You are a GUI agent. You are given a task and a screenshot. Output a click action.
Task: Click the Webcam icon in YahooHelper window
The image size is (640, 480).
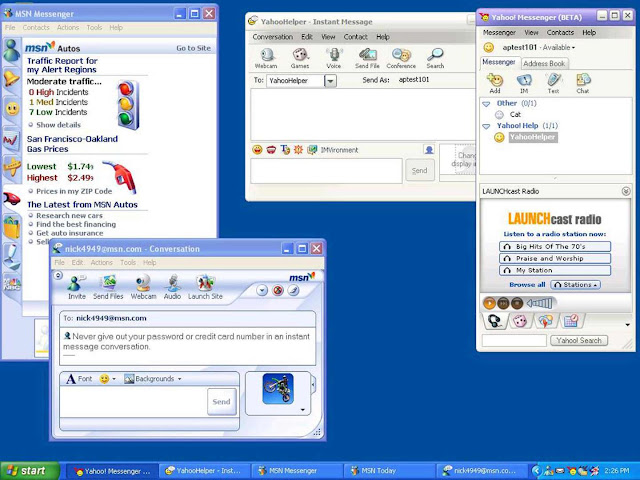[266, 58]
